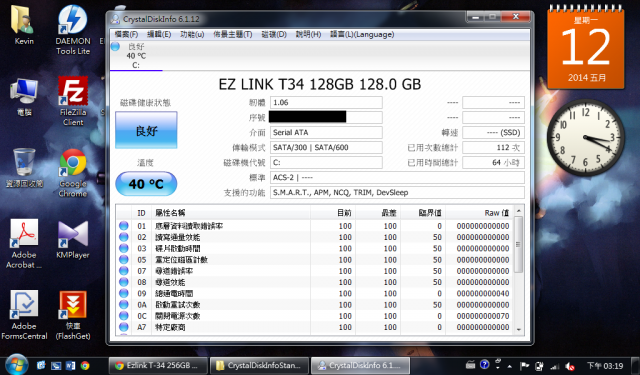The width and height of the screenshot is (640, 375).
Task: Click the status dot for attribute 08
Action: click(x=124, y=282)
